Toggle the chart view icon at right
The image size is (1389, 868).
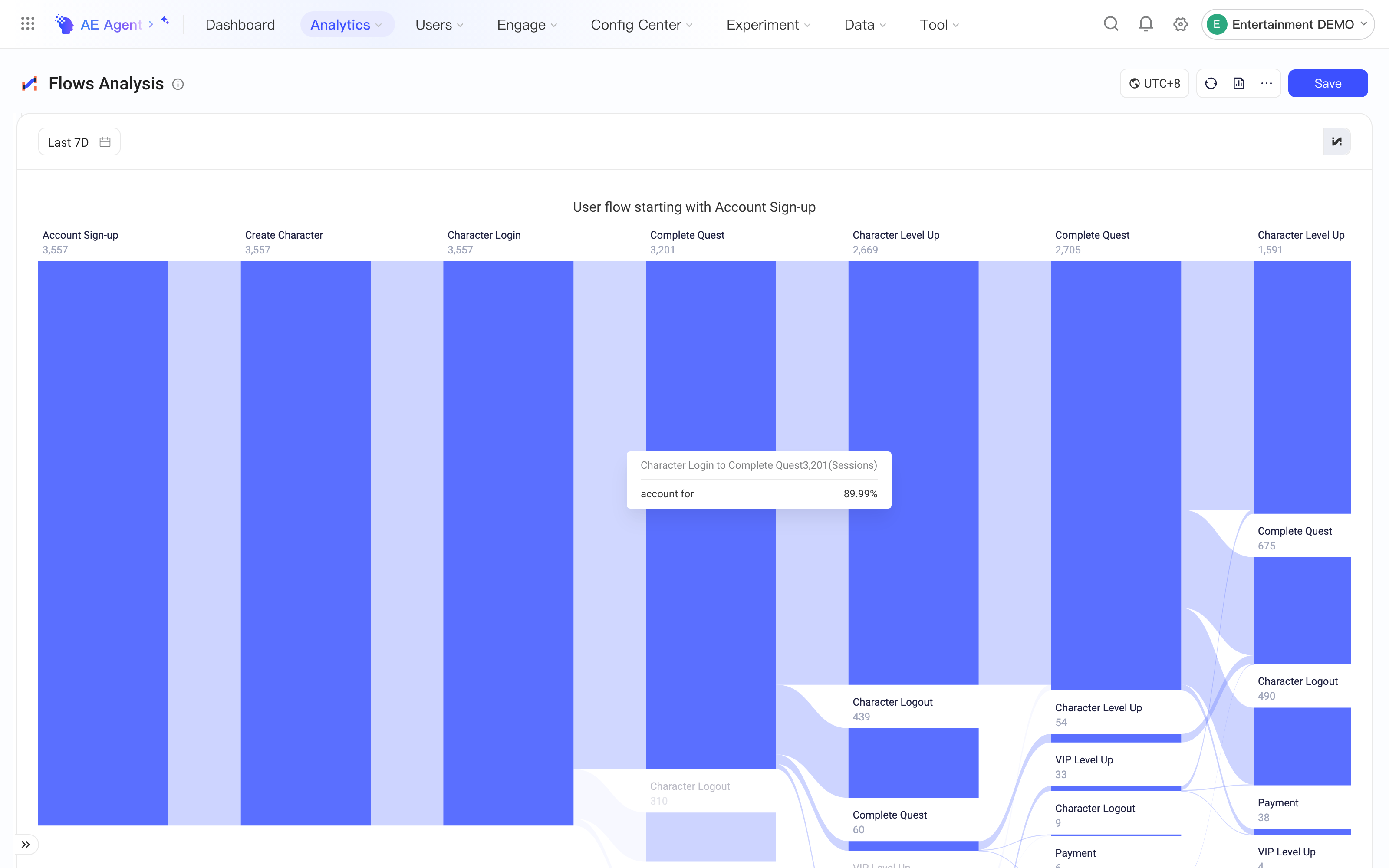tap(1337, 142)
